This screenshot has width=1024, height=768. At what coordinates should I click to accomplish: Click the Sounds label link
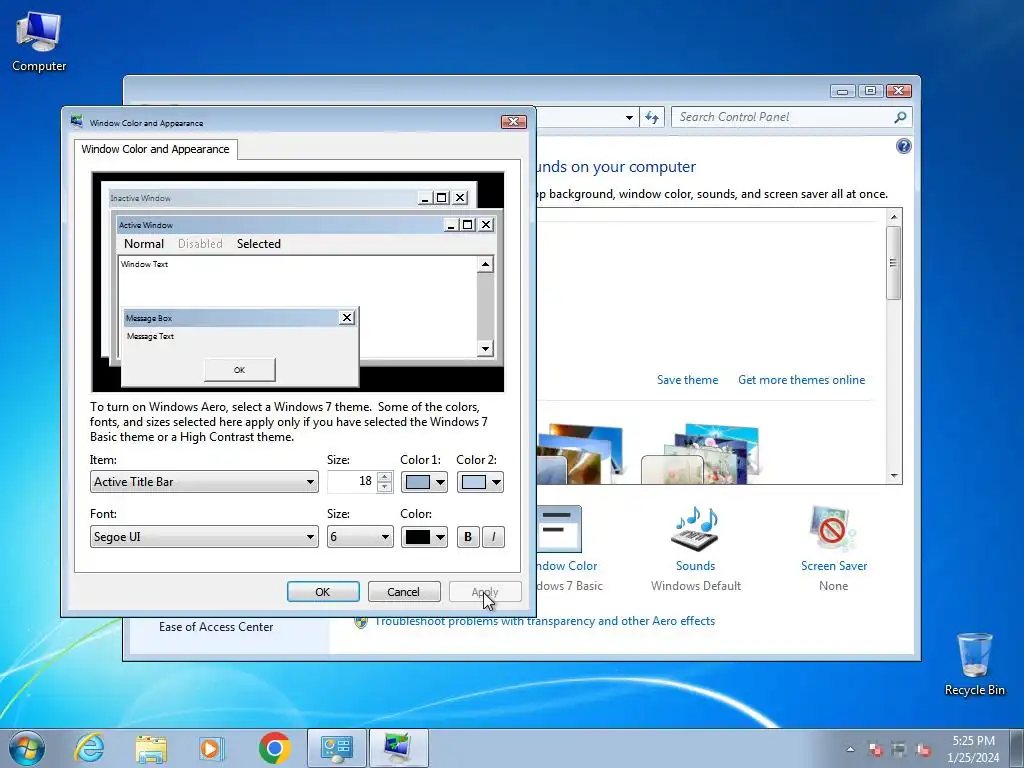pyautogui.click(x=696, y=566)
